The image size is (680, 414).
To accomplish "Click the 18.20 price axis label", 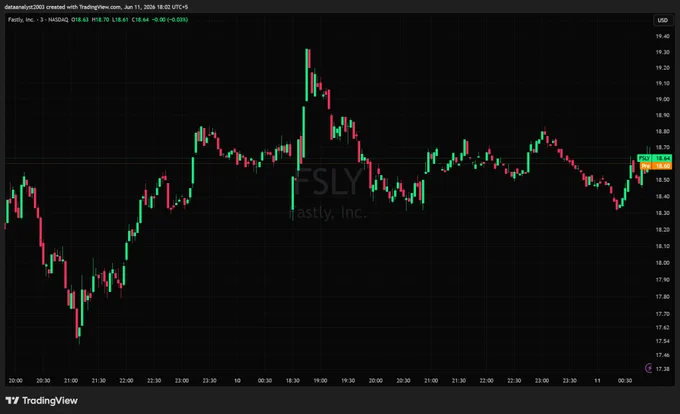I will (x=662, y=230).
